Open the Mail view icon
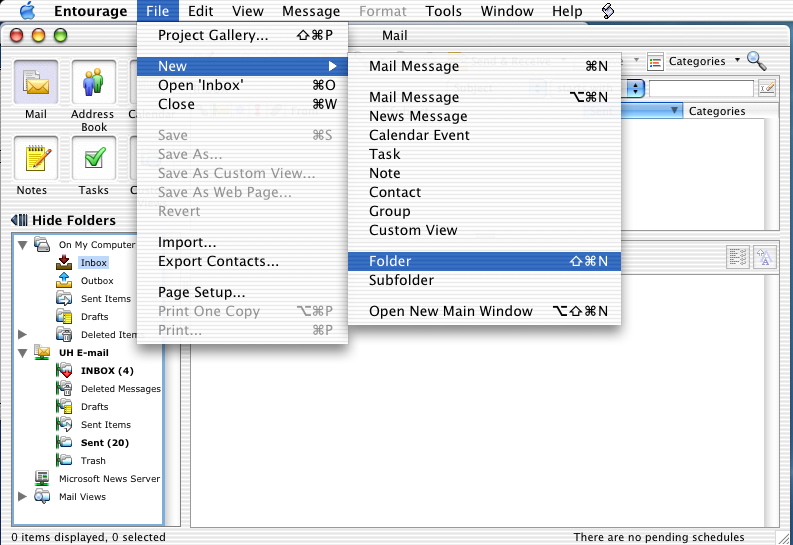Image resolution: width=793 pixels, height=545 pixels. 36,82
